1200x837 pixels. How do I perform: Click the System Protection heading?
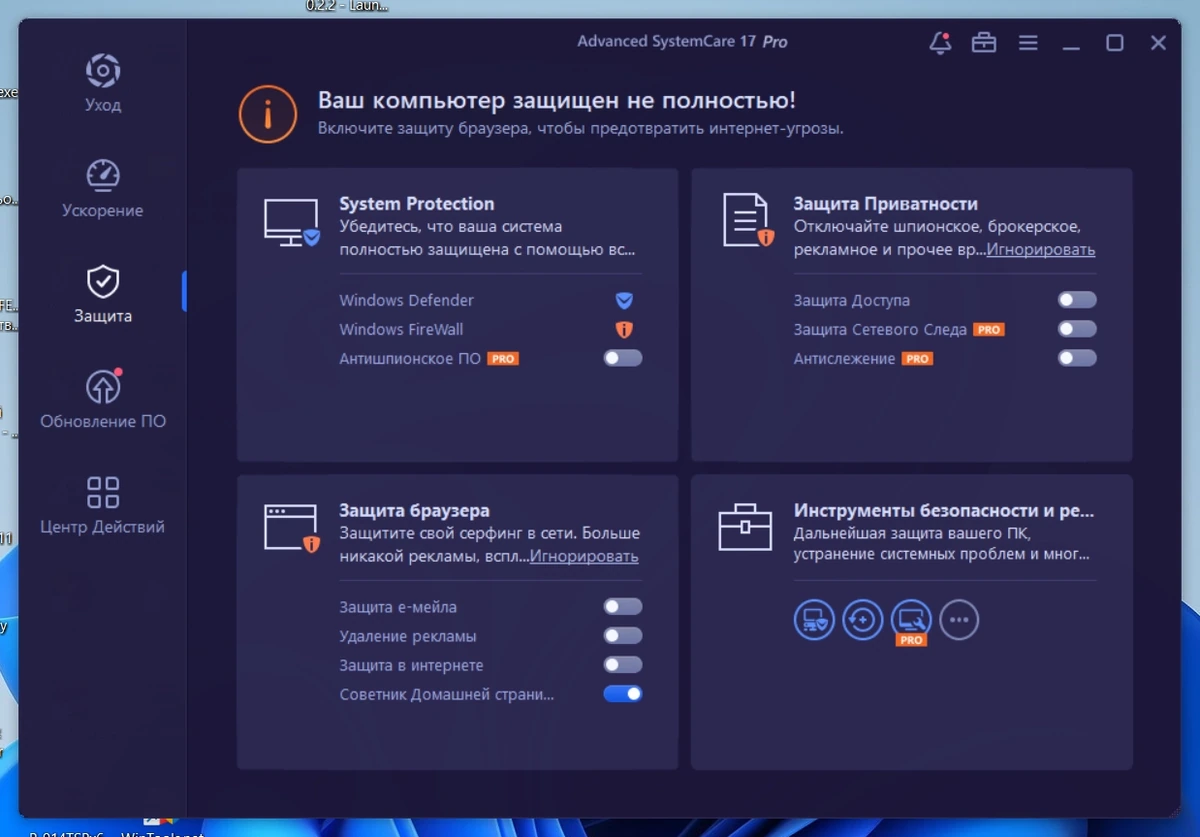coord(417,204)
